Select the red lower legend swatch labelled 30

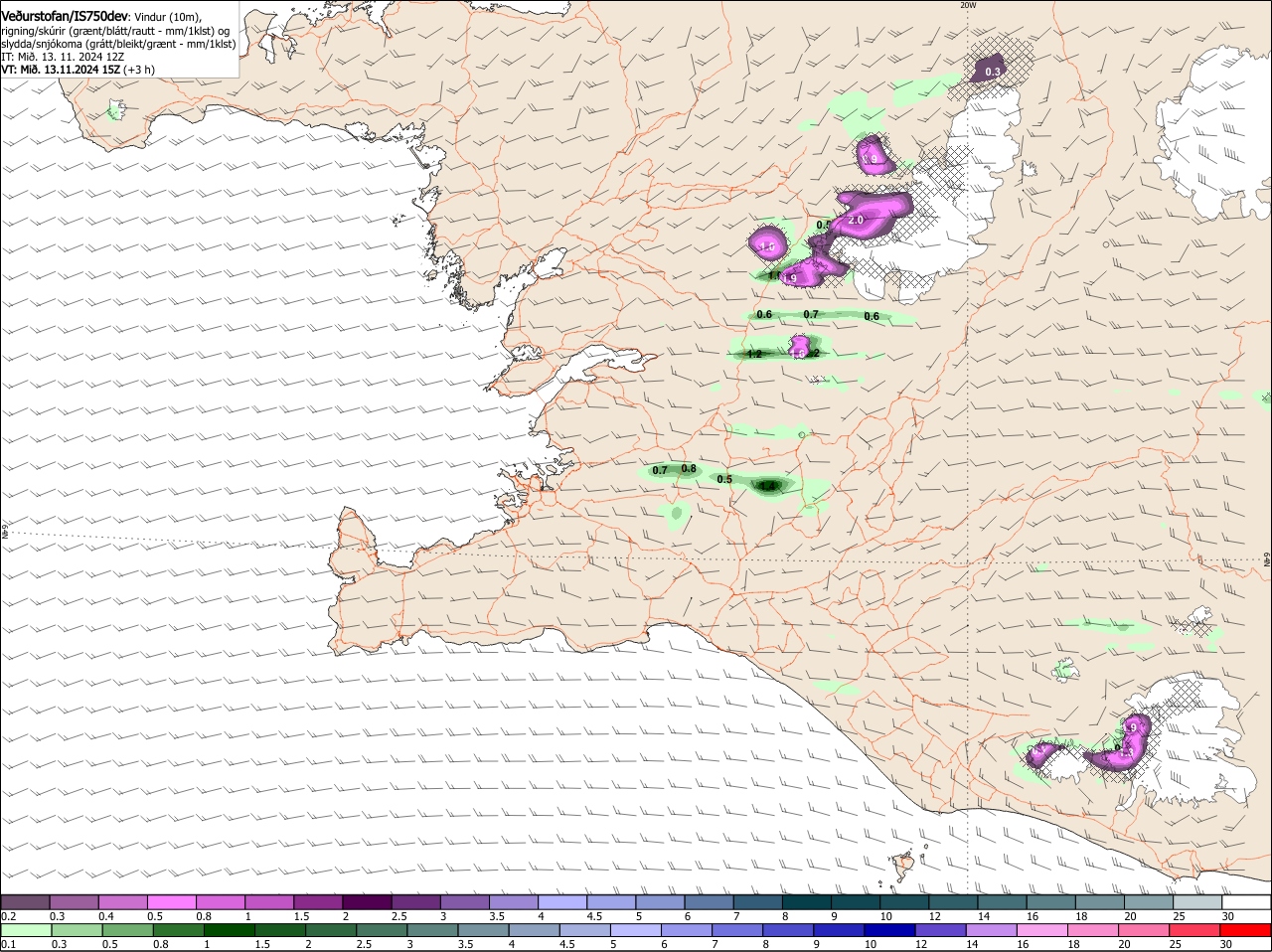click(1243, 931)
